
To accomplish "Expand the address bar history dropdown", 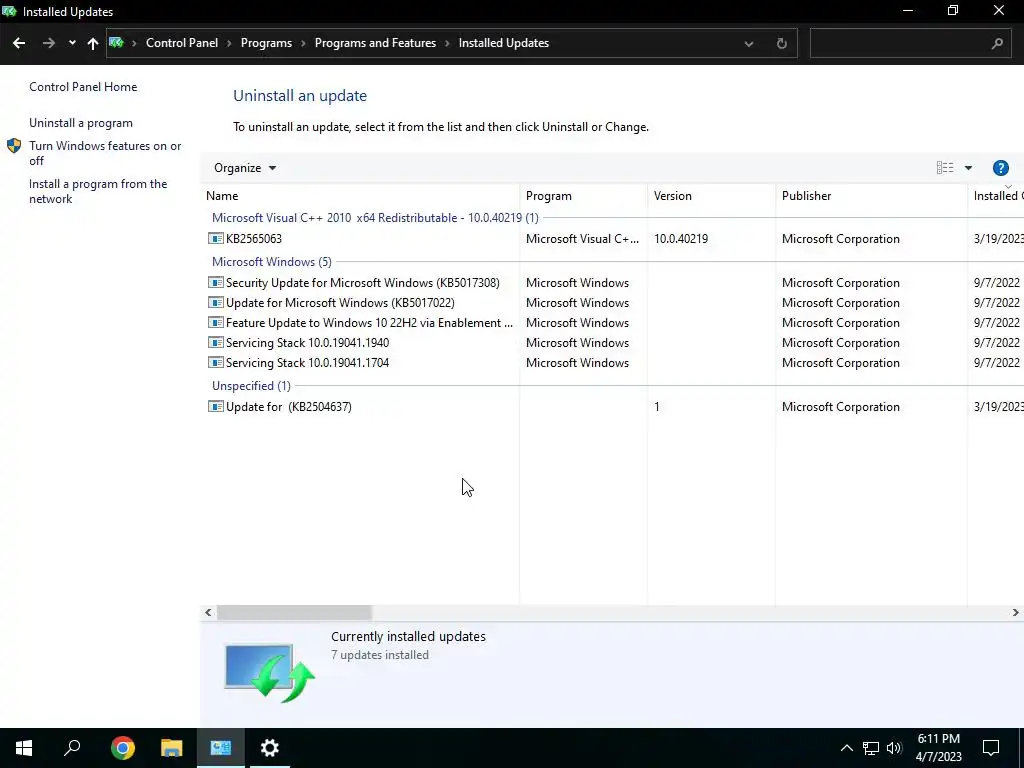I will [748, 44].
